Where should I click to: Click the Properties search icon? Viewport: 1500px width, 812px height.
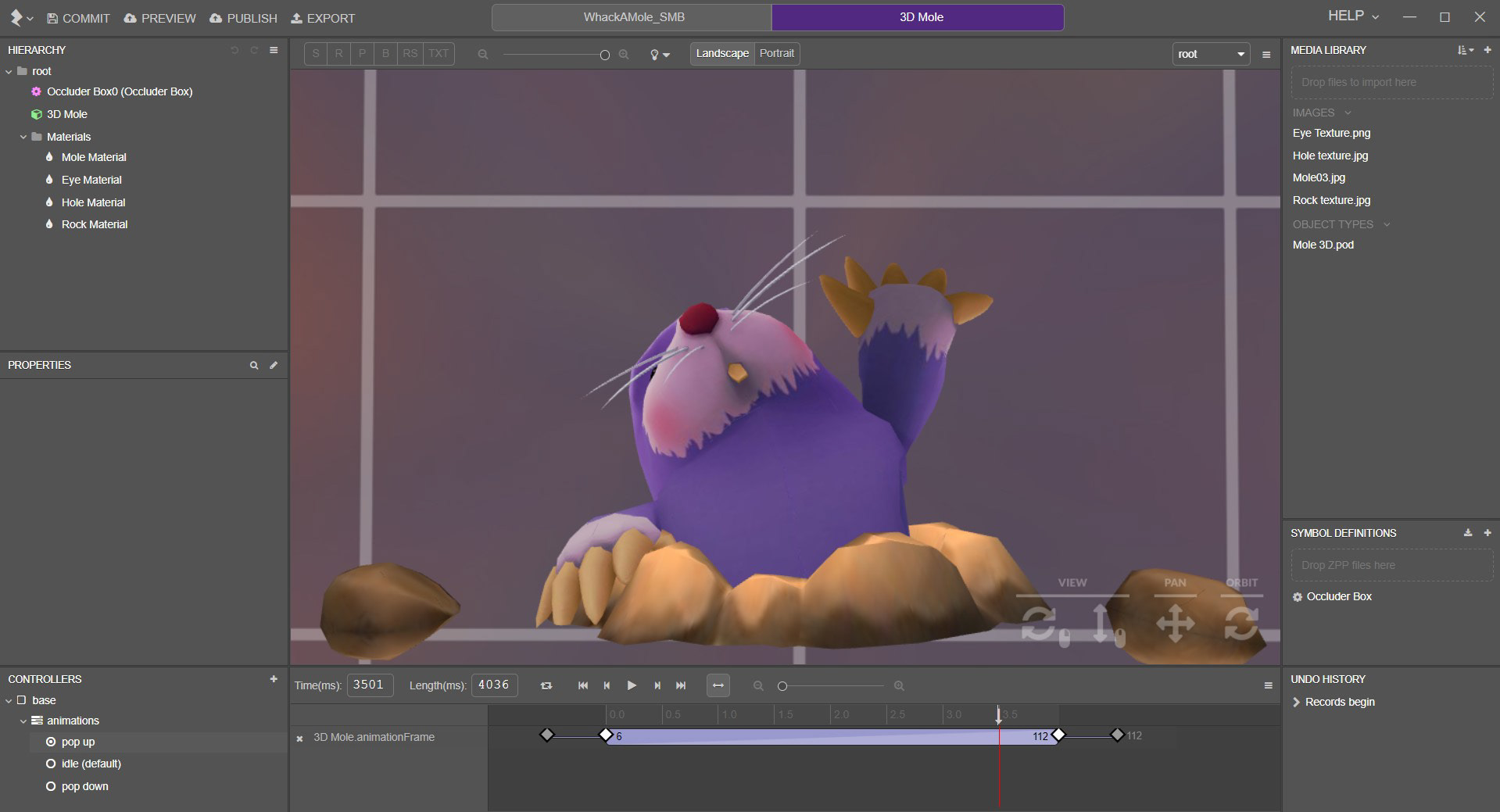coord(254,365)
